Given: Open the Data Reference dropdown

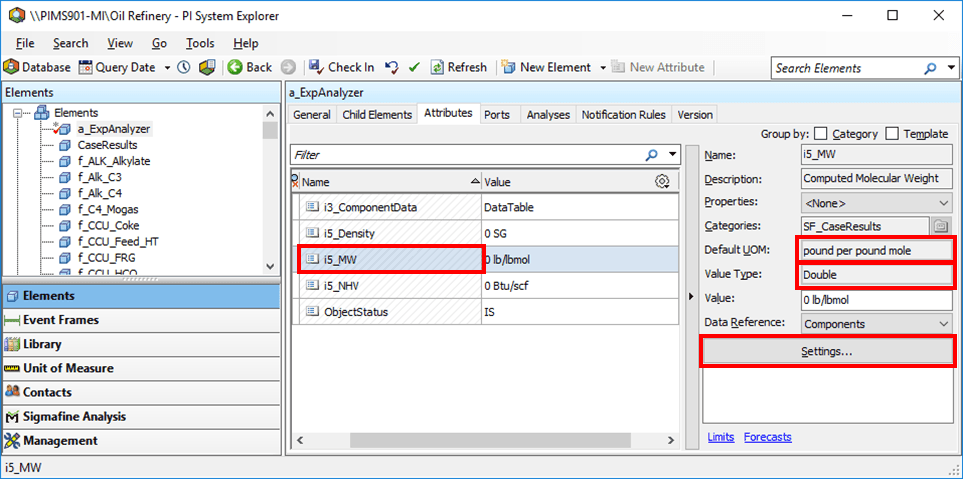Looking at the screenshot, I should (877, 324).
